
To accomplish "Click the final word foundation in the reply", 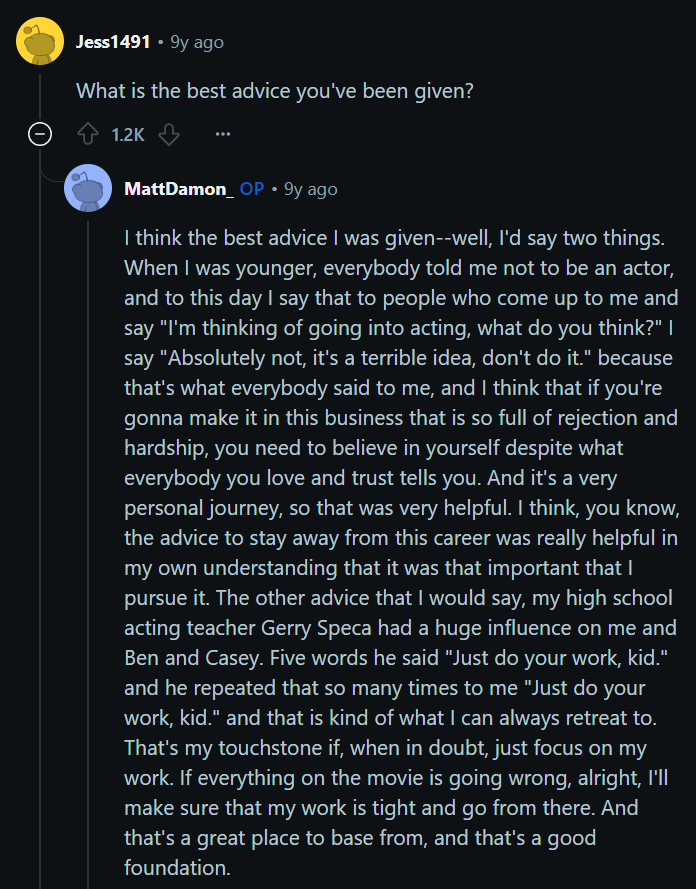I will 176,867.
